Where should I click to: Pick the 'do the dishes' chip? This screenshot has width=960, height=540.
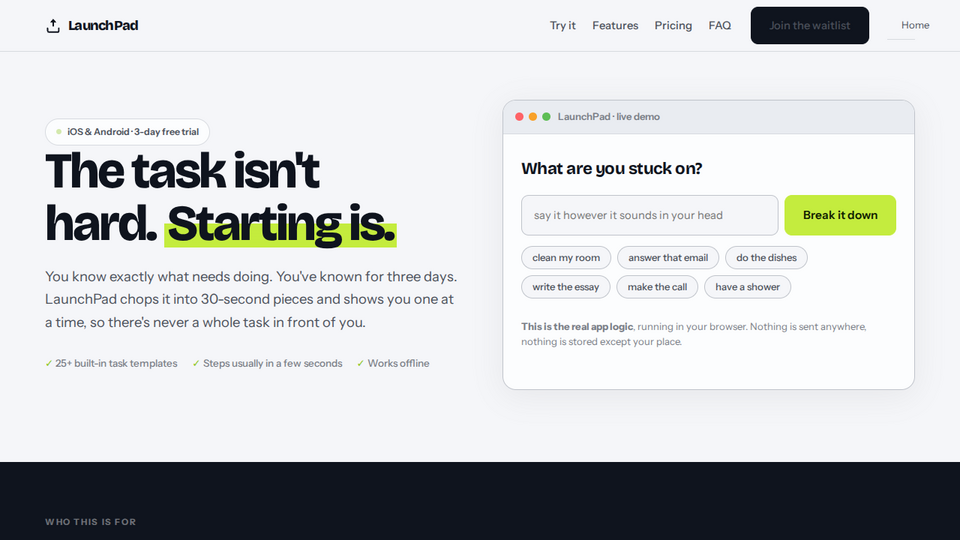(766, 258)
